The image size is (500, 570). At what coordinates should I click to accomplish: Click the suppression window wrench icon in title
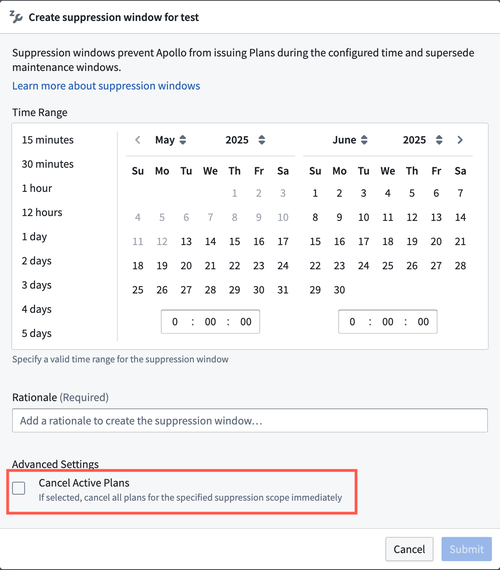[16, 17]
